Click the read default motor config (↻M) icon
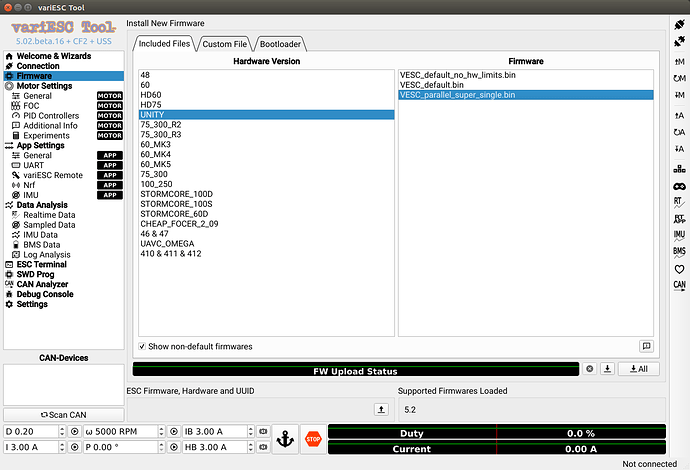Screen dimensions: 690x470 tap(679, 78)
